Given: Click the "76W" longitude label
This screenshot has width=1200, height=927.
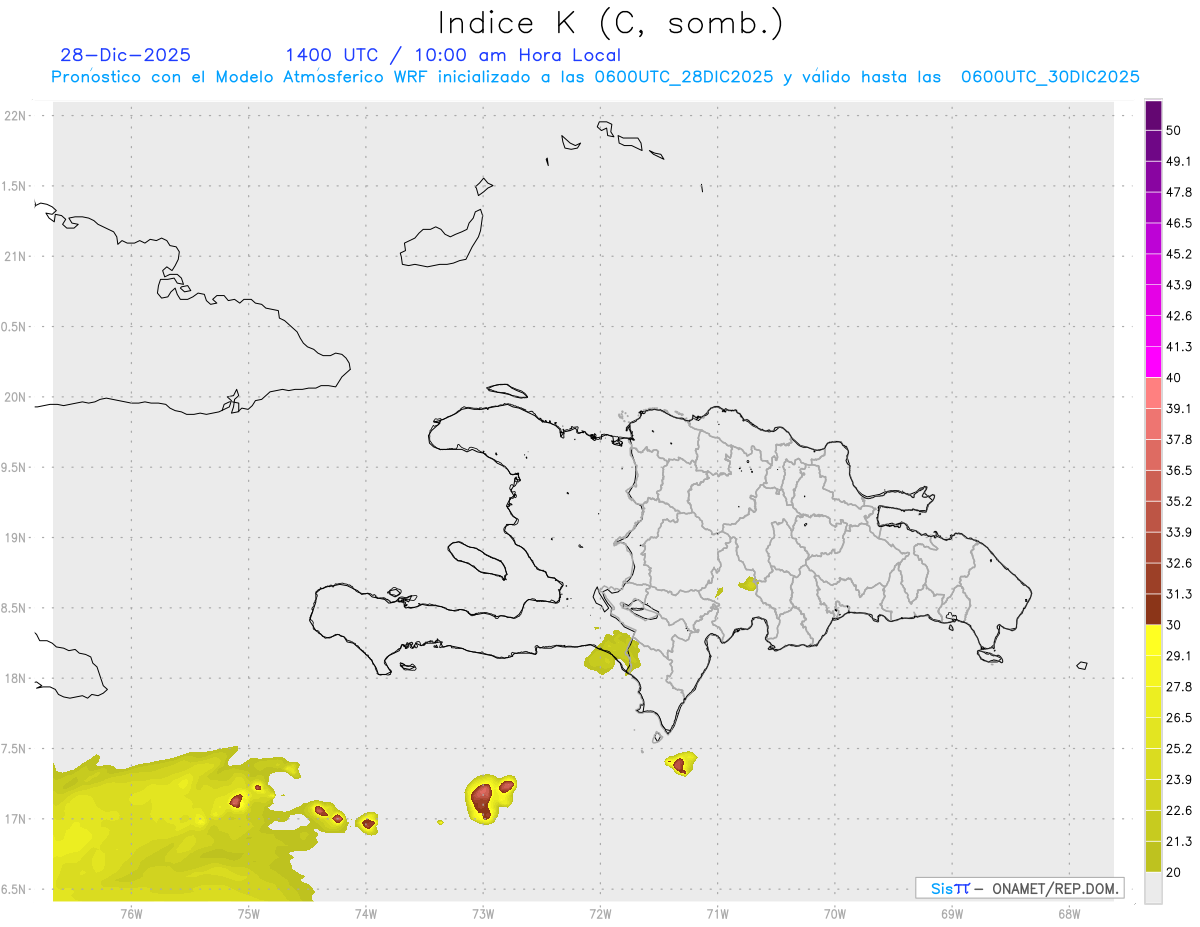Looking at the screenshot, I should point(131,913).
